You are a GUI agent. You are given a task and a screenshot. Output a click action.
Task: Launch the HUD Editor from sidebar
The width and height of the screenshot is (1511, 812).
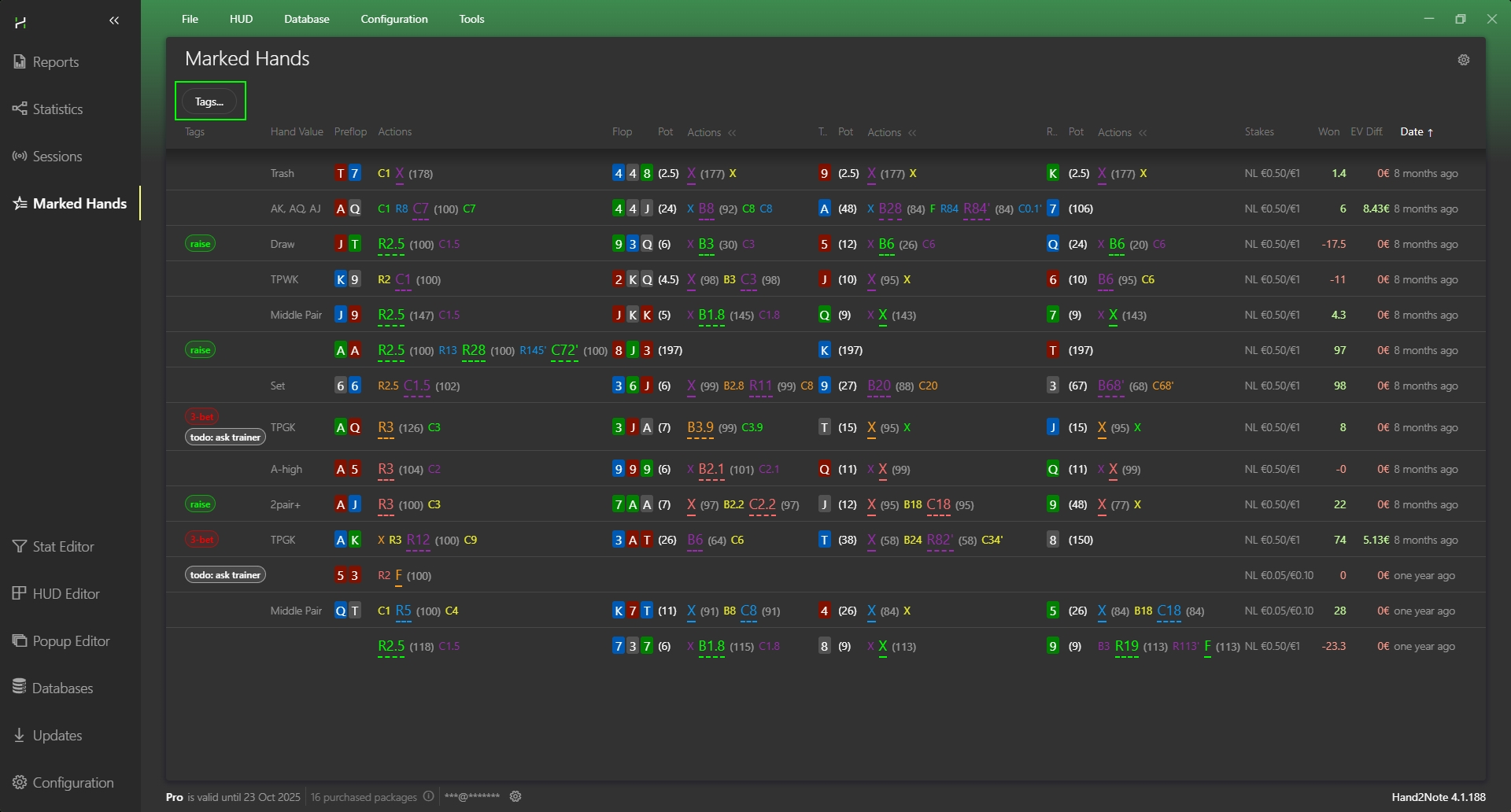tap(20, 594)
